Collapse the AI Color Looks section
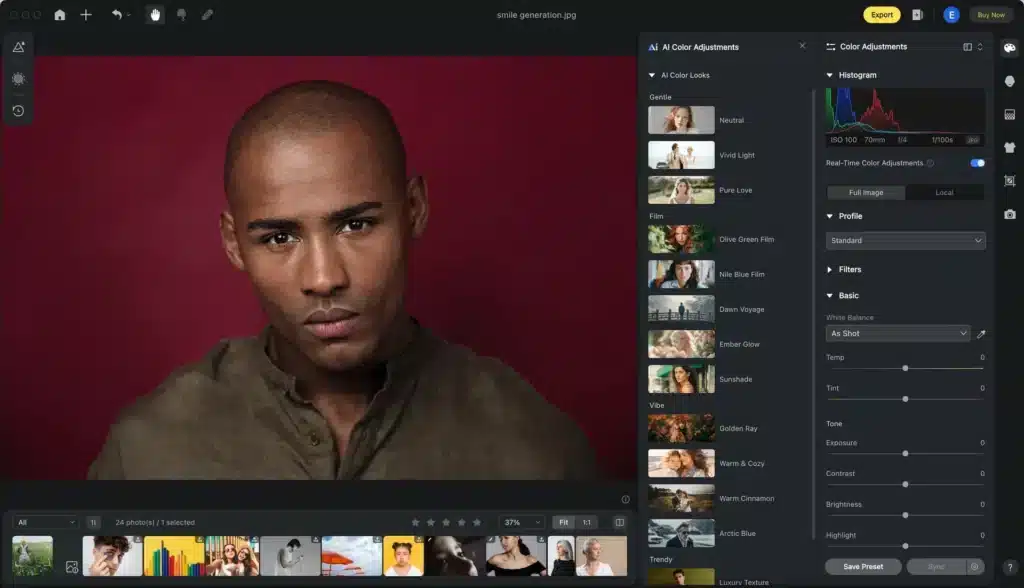Screen dimensions: 1024x588 coord(652,75)
